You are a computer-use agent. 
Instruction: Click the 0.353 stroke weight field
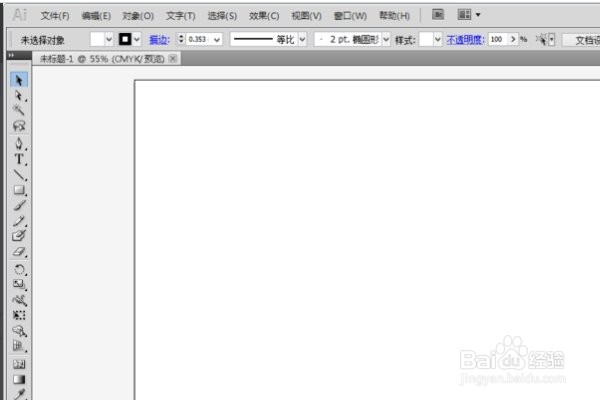199,39
